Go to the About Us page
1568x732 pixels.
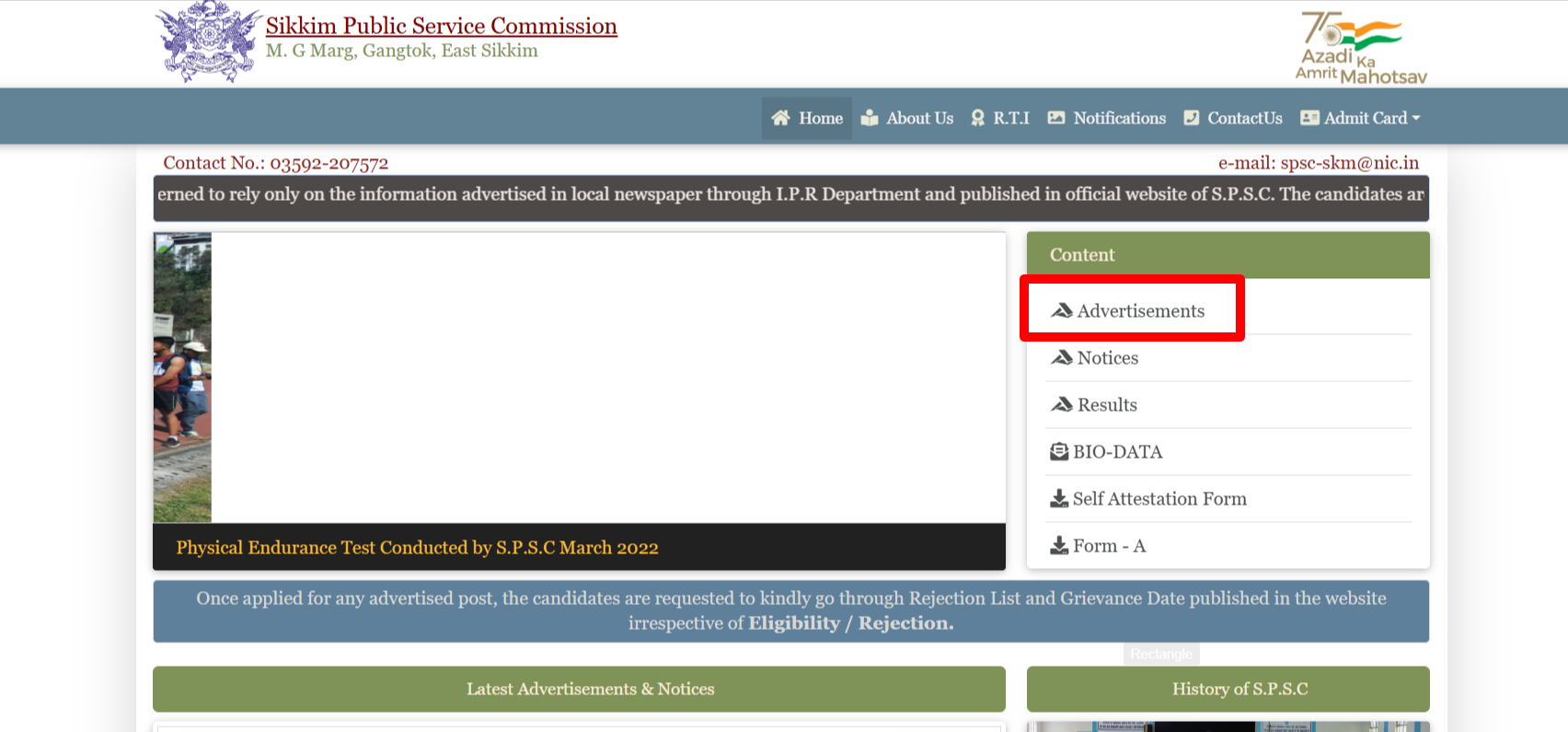click(919, 118)
